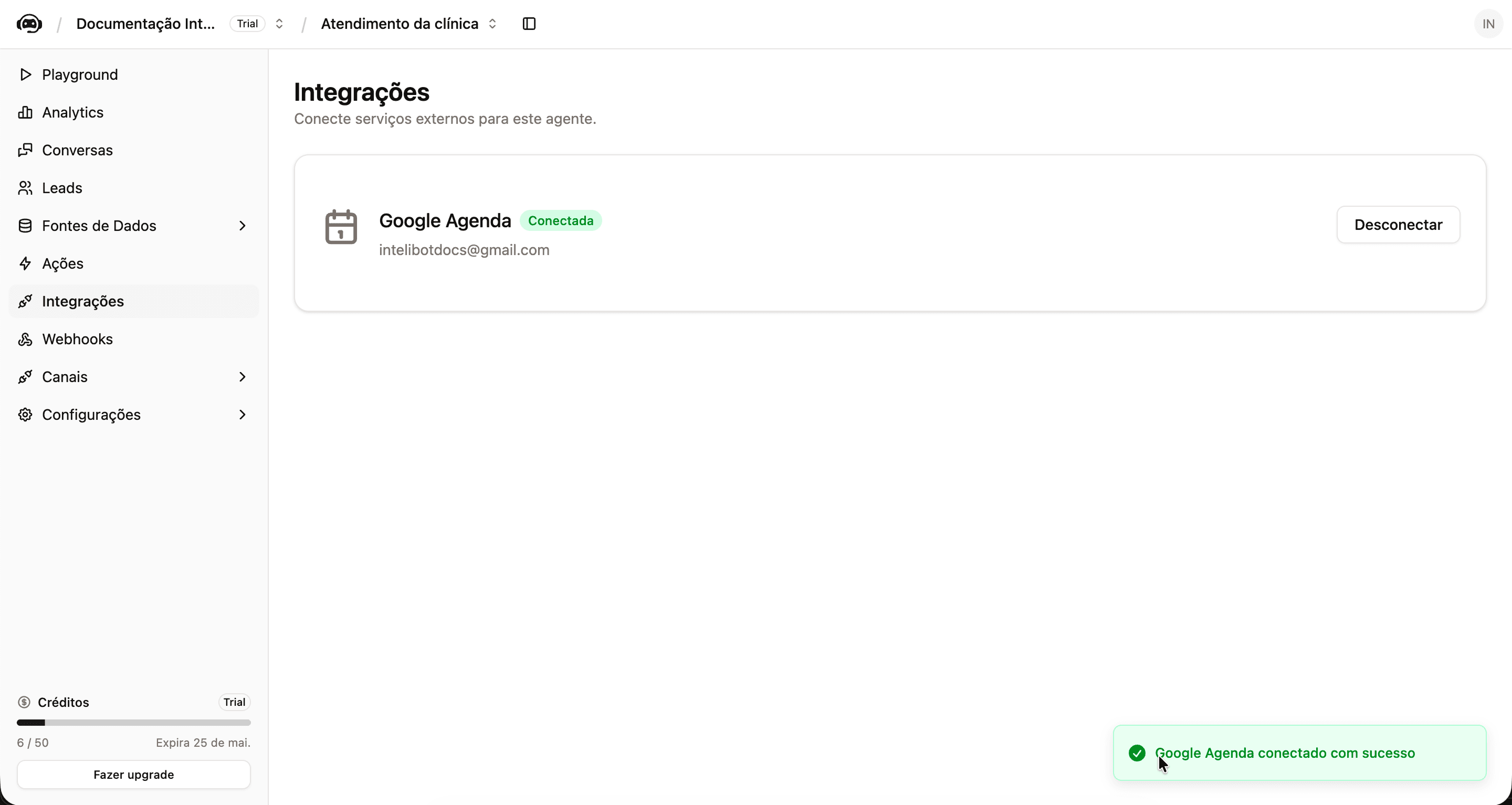
Task: Open the workspace switcher arrows beside Trial
Action: (x=279, y=24)
